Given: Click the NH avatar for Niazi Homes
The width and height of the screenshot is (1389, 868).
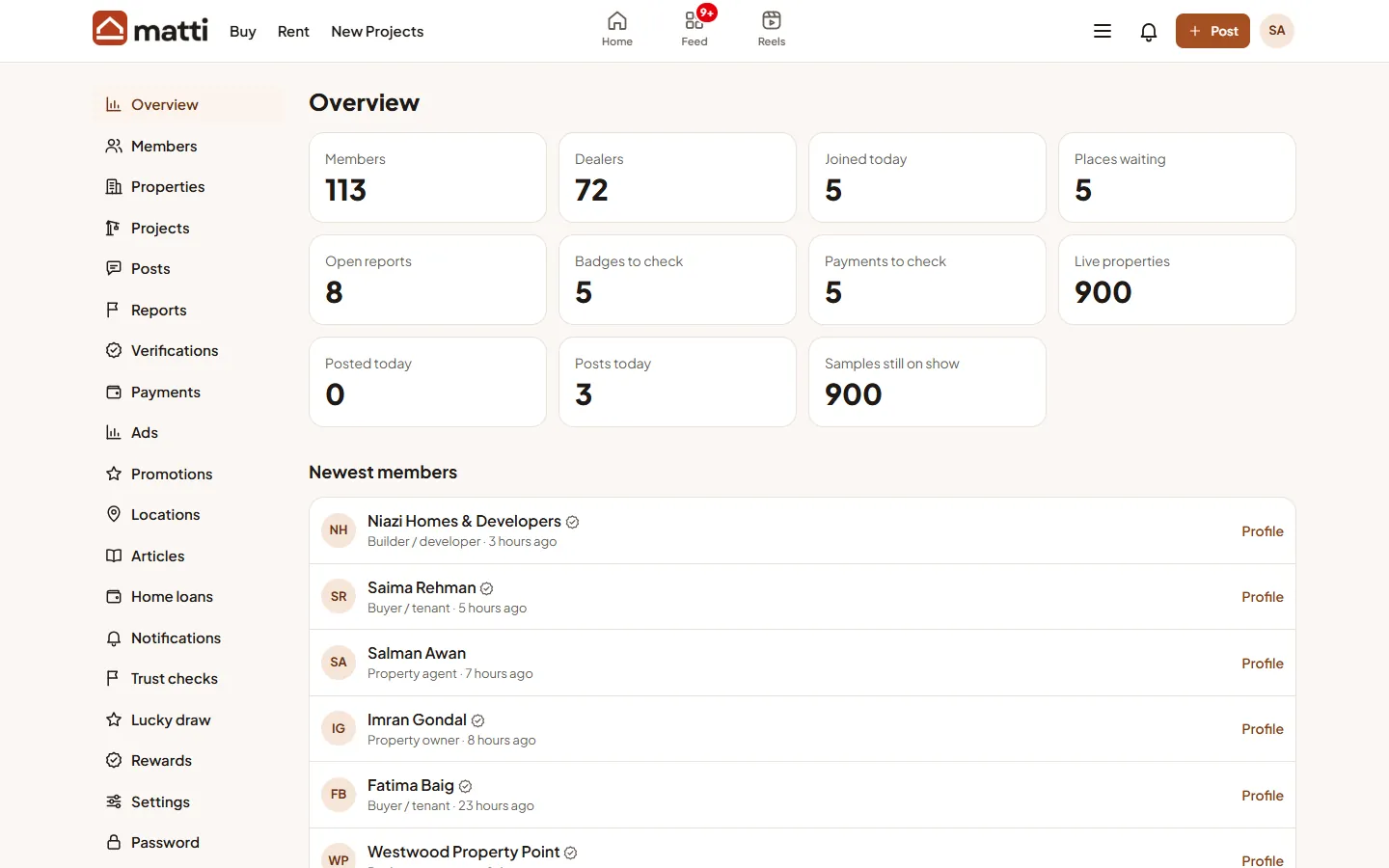Looking at the screenshot, I should point(339,530).
